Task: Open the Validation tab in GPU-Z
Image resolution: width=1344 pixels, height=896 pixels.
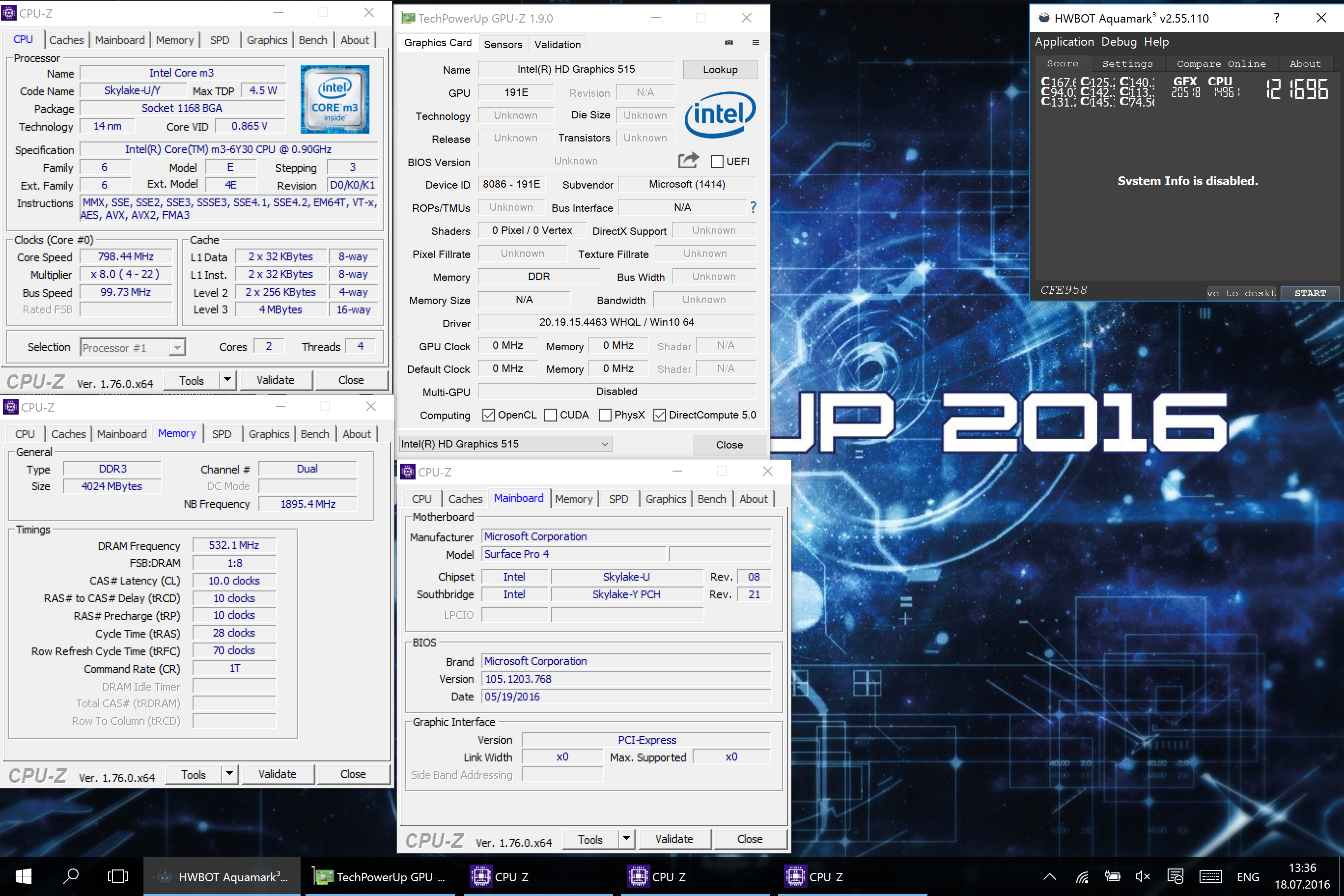Action: 557,44
